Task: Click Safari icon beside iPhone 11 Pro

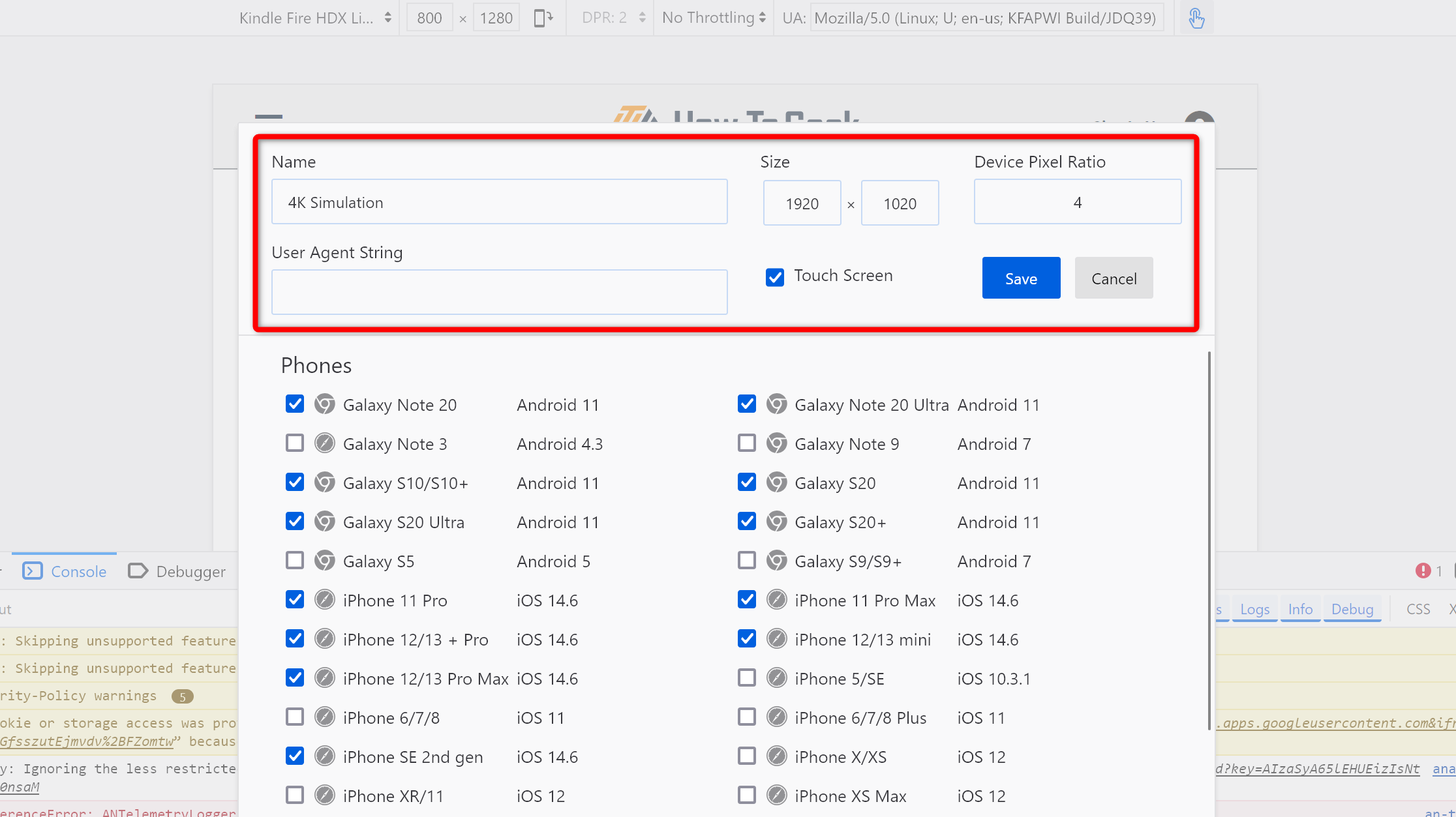Action: pyautogui.click(x=325, y=600)
